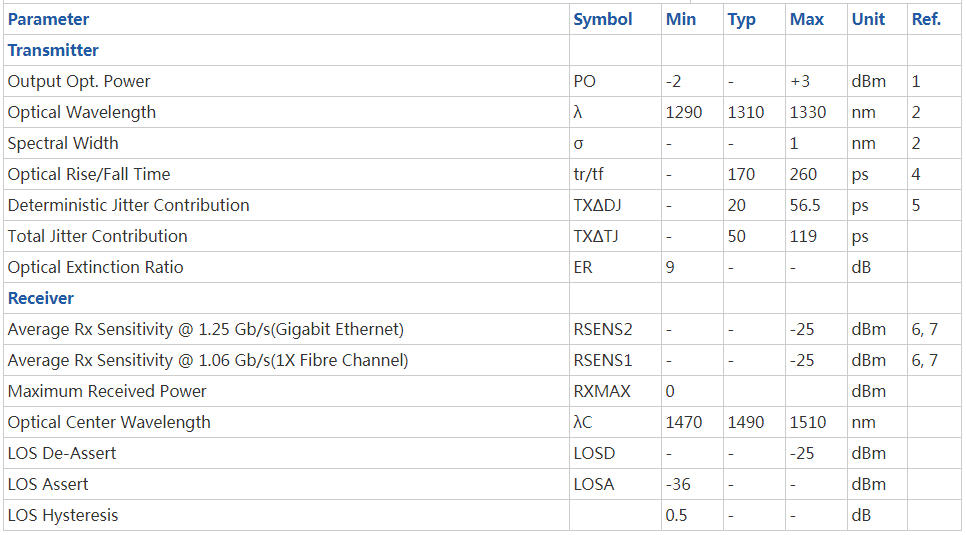966x535 pixels.
Task: Click the Maximum Received Power label
Action: (107, 391)
